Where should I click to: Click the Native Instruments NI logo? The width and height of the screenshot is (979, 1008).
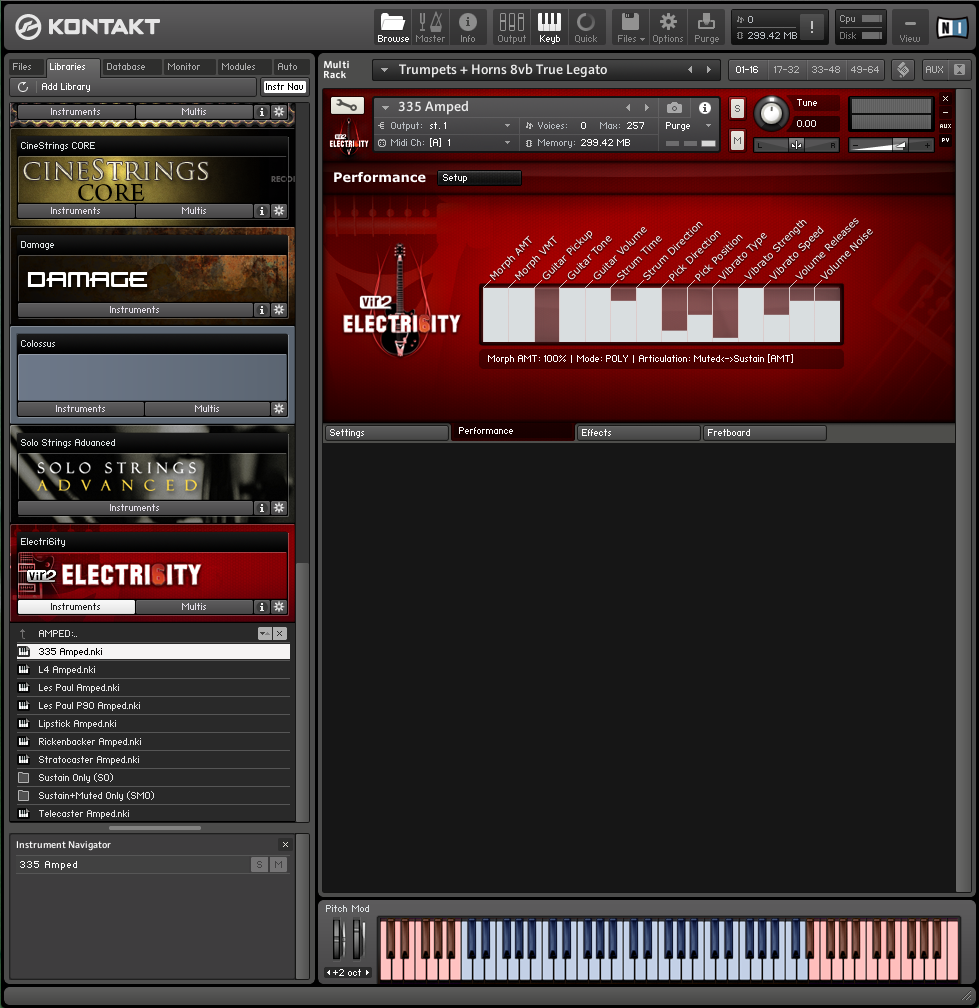point(952,27)
